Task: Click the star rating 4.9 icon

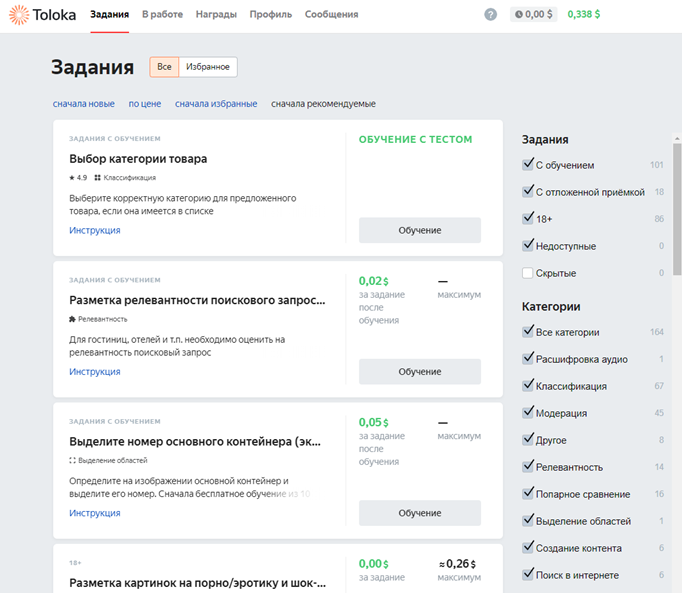Action: pos(72,178)
